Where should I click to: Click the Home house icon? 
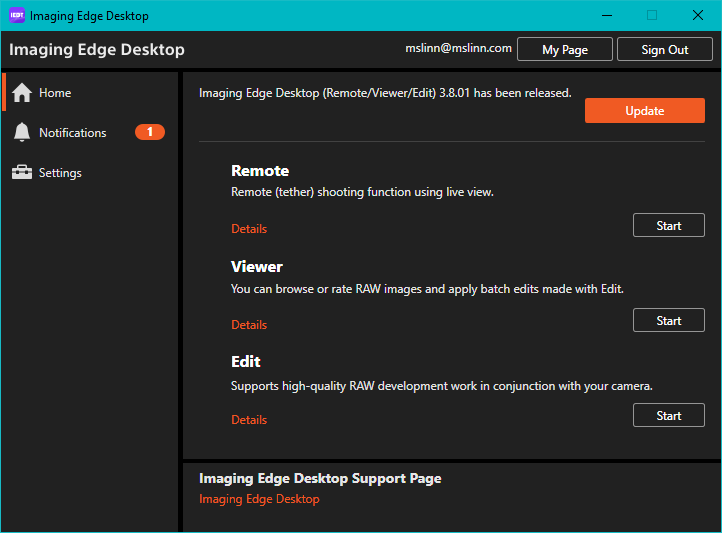click(x=22, y=93)
